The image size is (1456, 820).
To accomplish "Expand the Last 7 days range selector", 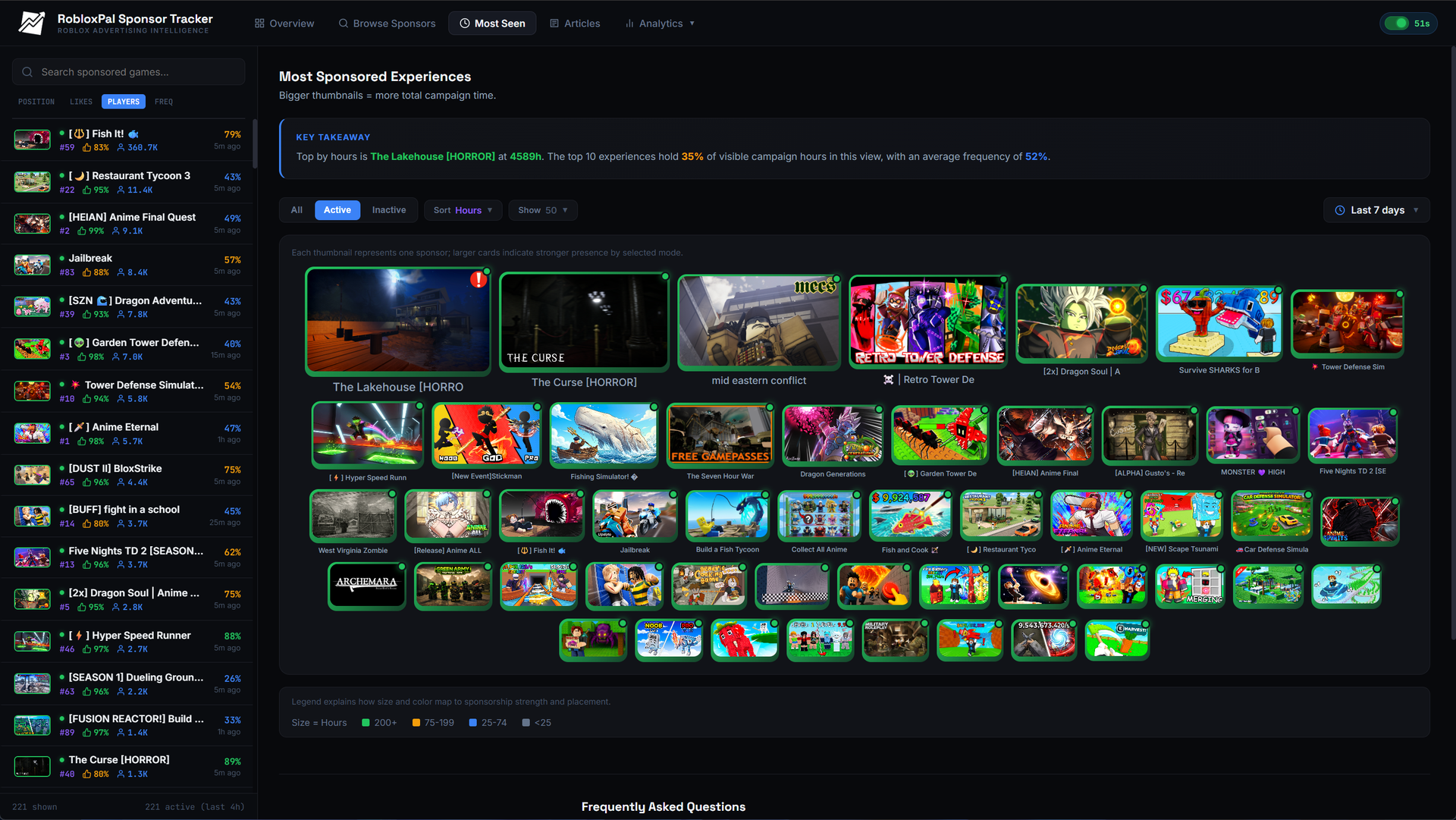I will [x=1376, y=210].
